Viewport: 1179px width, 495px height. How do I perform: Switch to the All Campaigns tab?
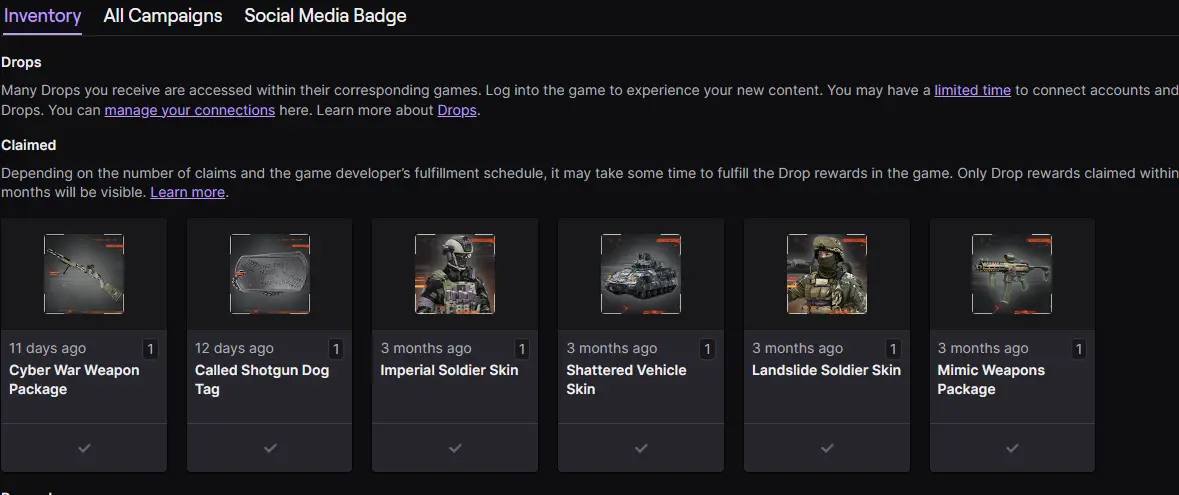coord(163,16)
